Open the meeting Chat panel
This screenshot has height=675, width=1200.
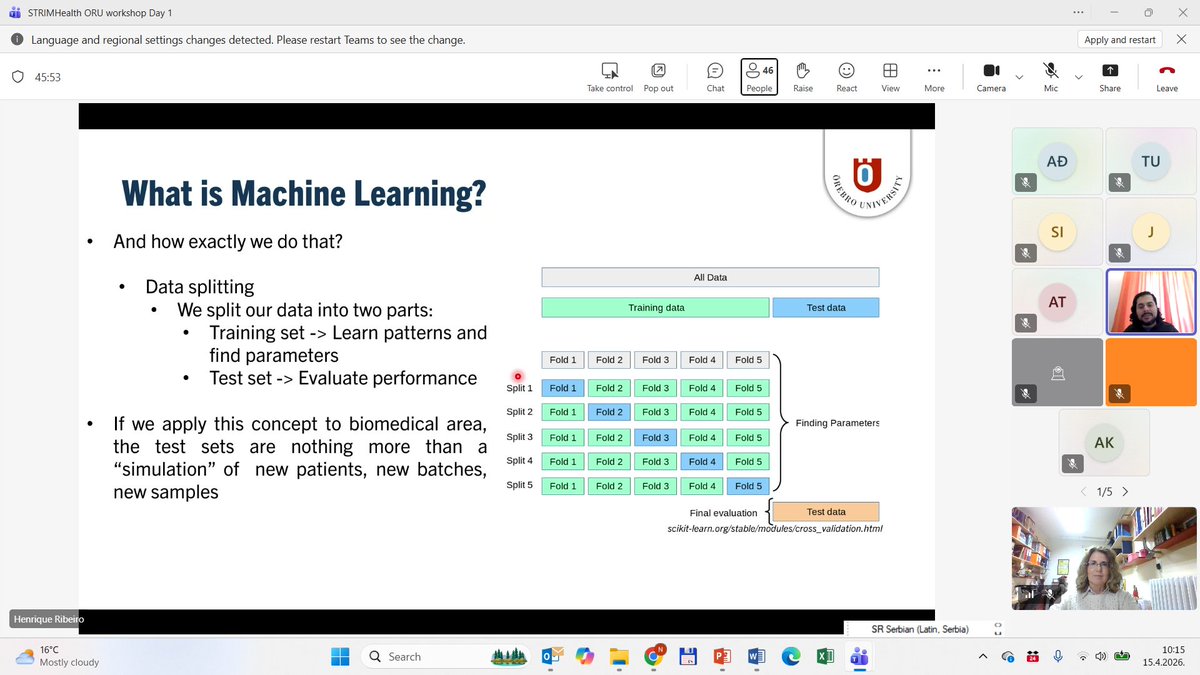tap(715, 78)
